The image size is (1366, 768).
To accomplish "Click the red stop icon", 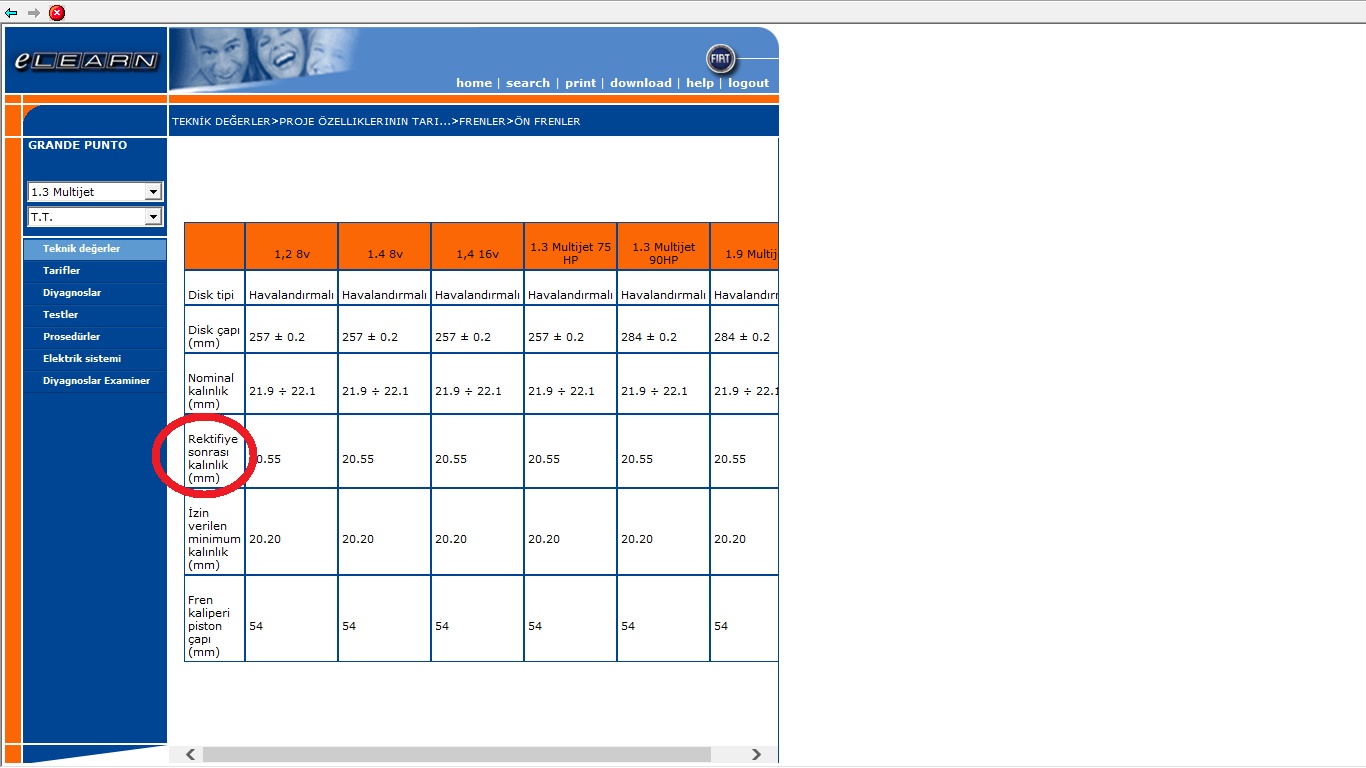I will (x=57, y=13).
